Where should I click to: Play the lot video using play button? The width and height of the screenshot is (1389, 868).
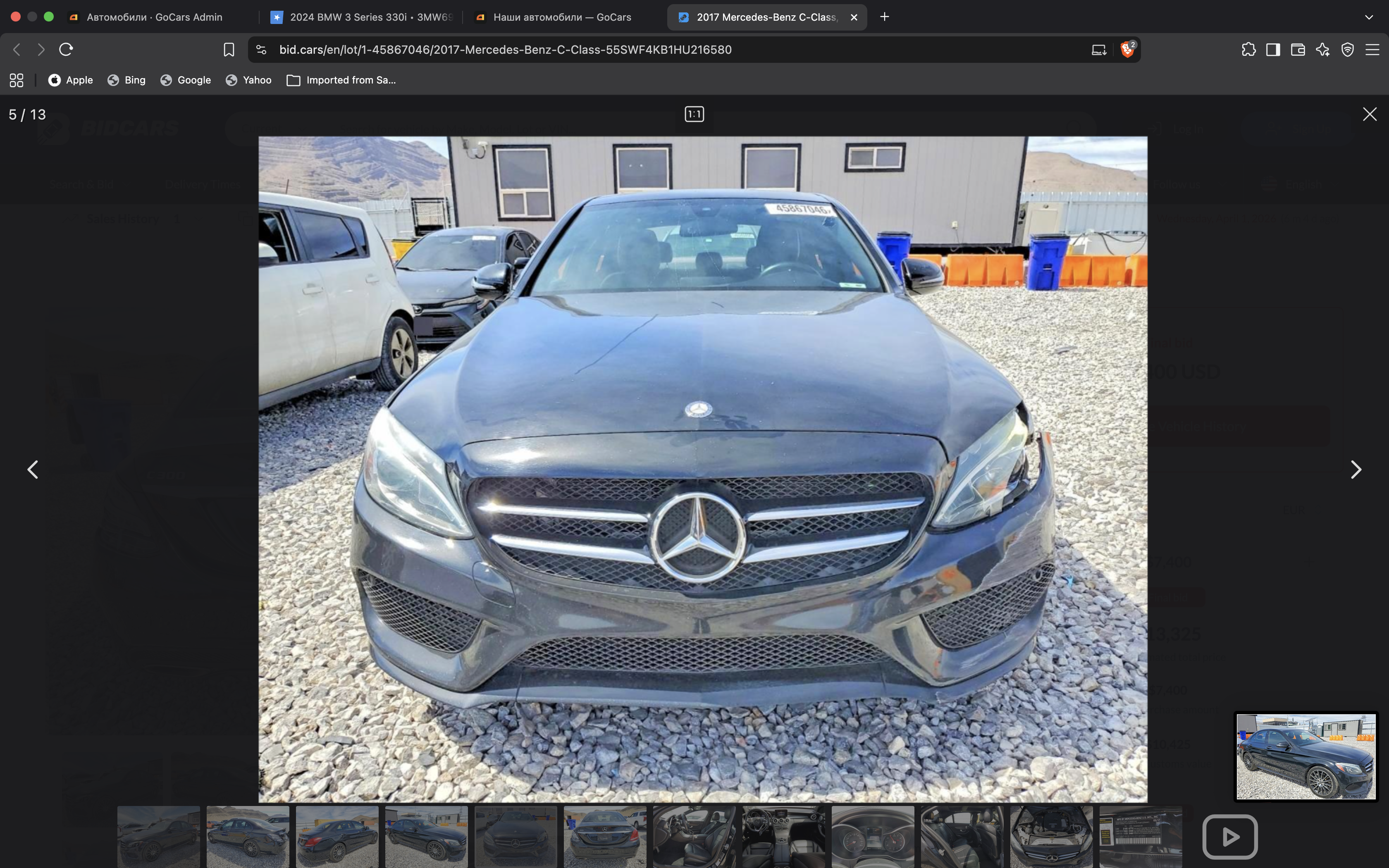(x=1230, y=837)
